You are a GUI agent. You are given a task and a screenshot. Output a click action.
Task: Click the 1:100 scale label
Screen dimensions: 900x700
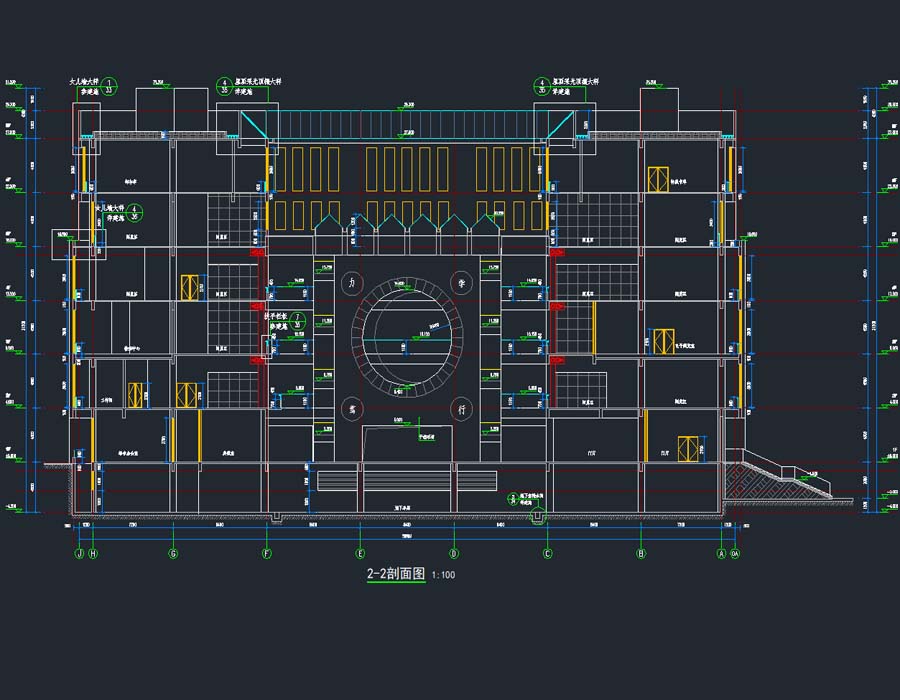tap(443, 576)
